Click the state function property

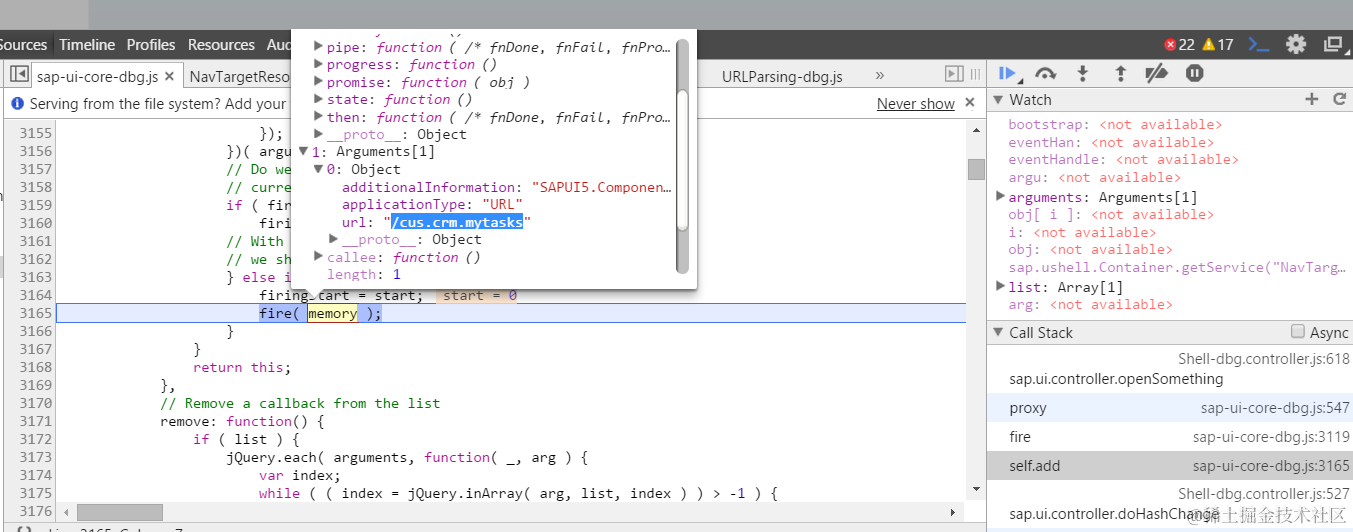tap(400, 99)
